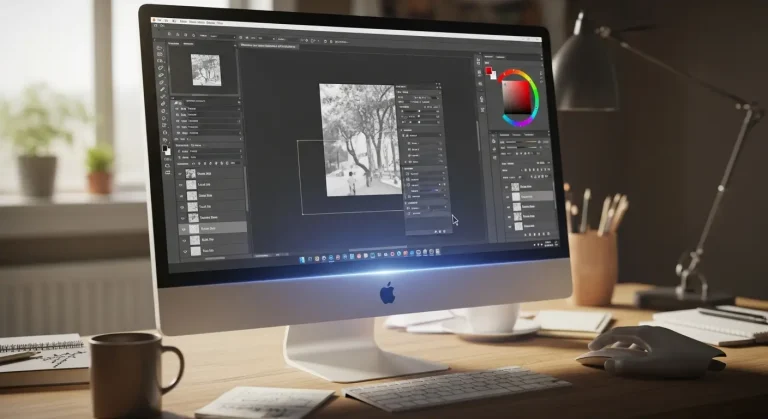
Task: Open first dropdown under floating panel's sliders
Action: (x=423, y=135)
